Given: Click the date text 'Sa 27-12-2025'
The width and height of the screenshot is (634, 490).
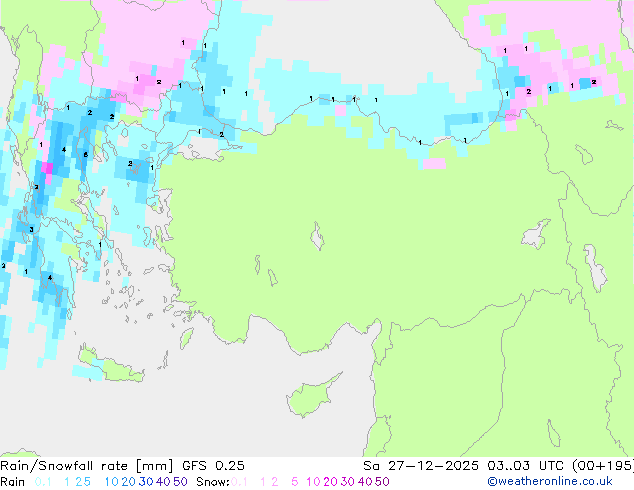Looking at the screenshot, I should click(421, 466).
